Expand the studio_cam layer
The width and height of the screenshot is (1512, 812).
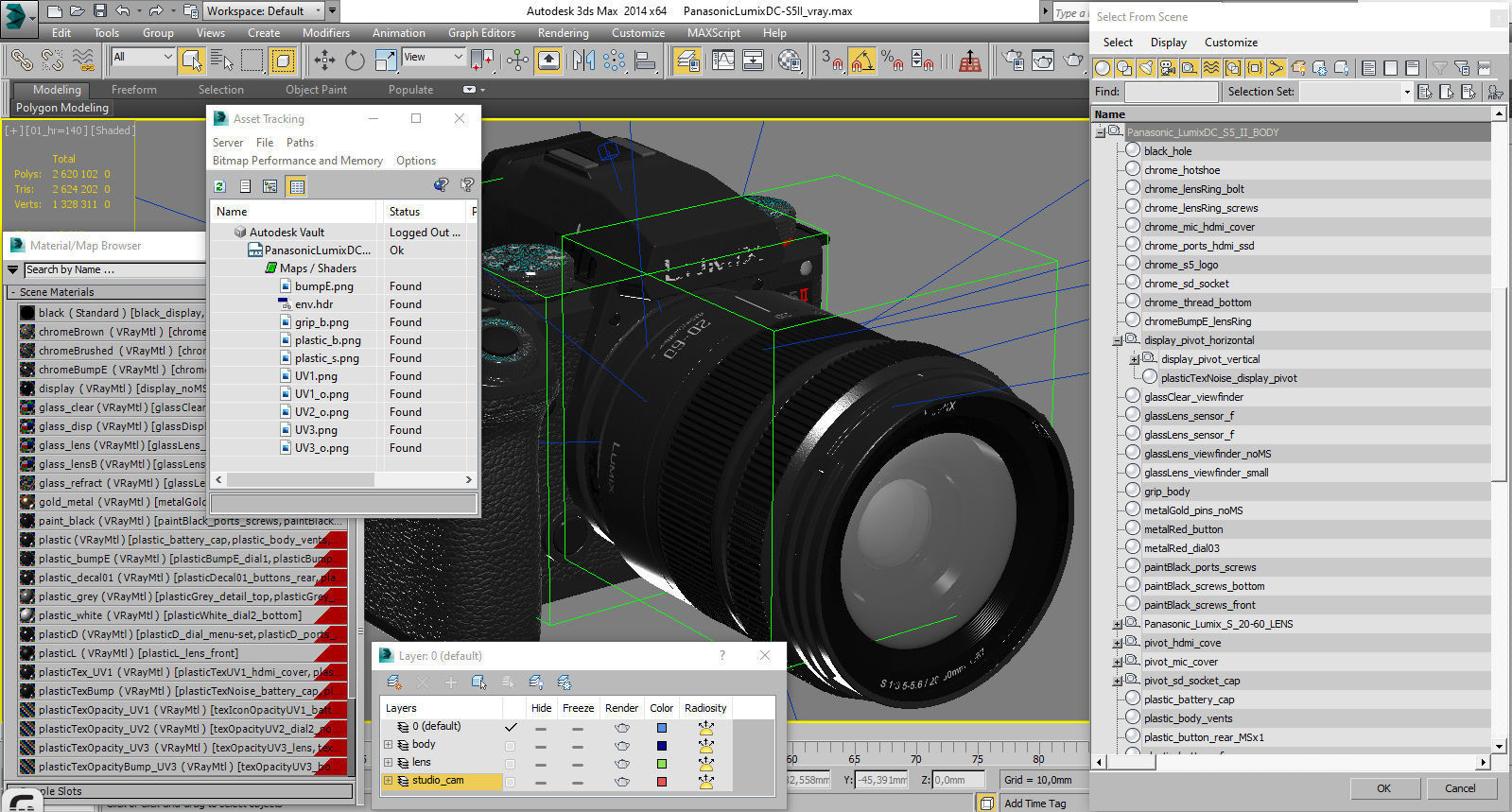pos(388,781)
